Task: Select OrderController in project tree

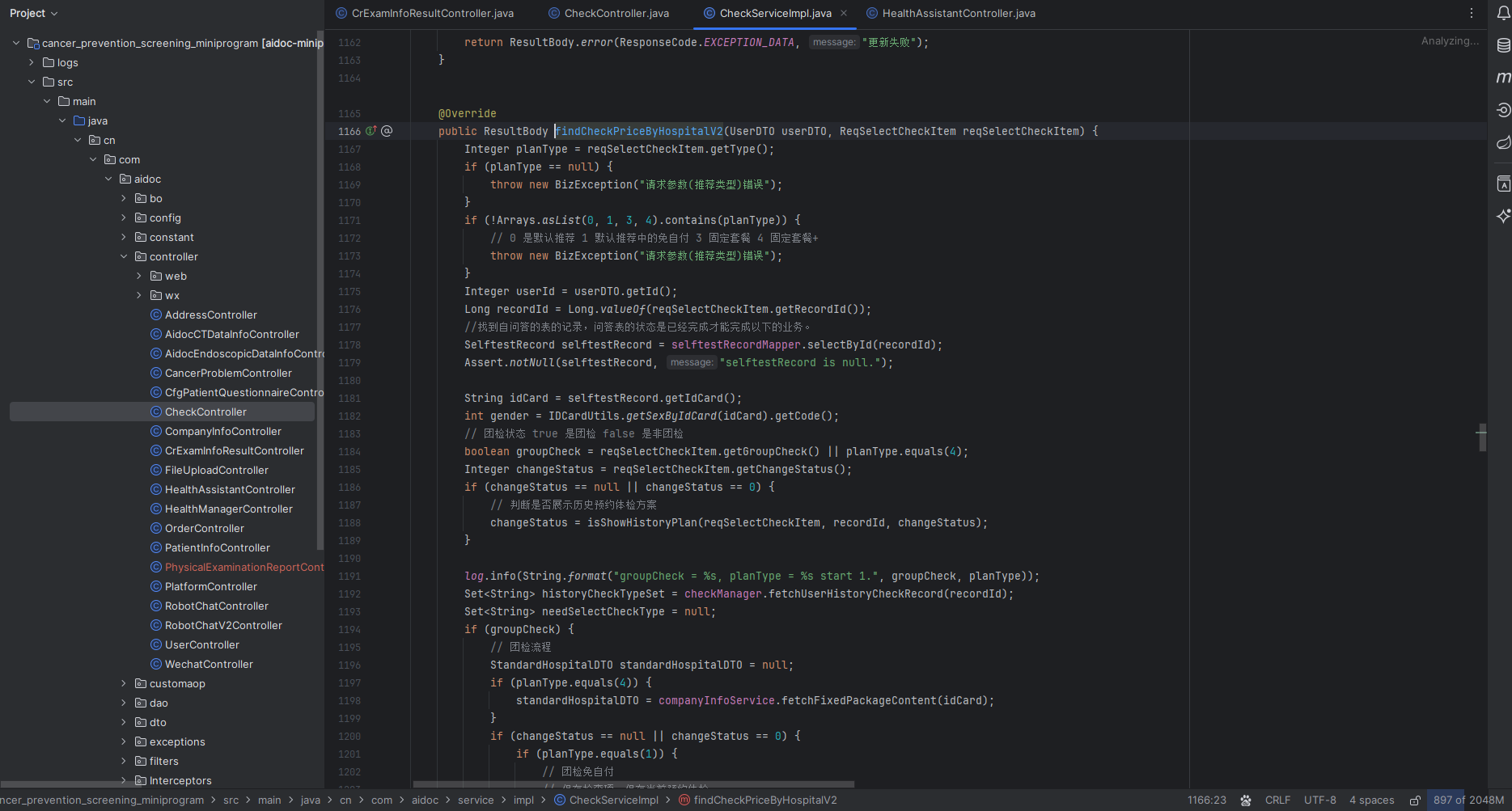Action: (204, 528)
